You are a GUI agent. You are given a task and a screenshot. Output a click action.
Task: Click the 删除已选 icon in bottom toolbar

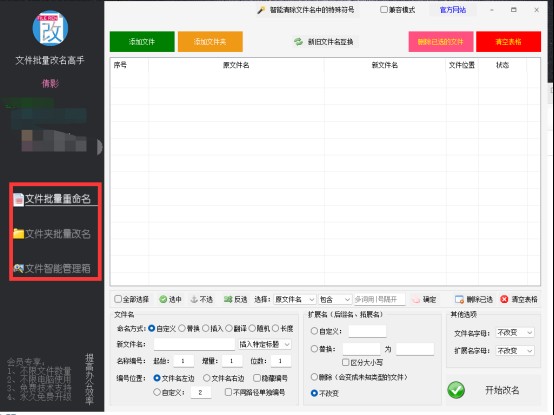click(x=459, y=300)
